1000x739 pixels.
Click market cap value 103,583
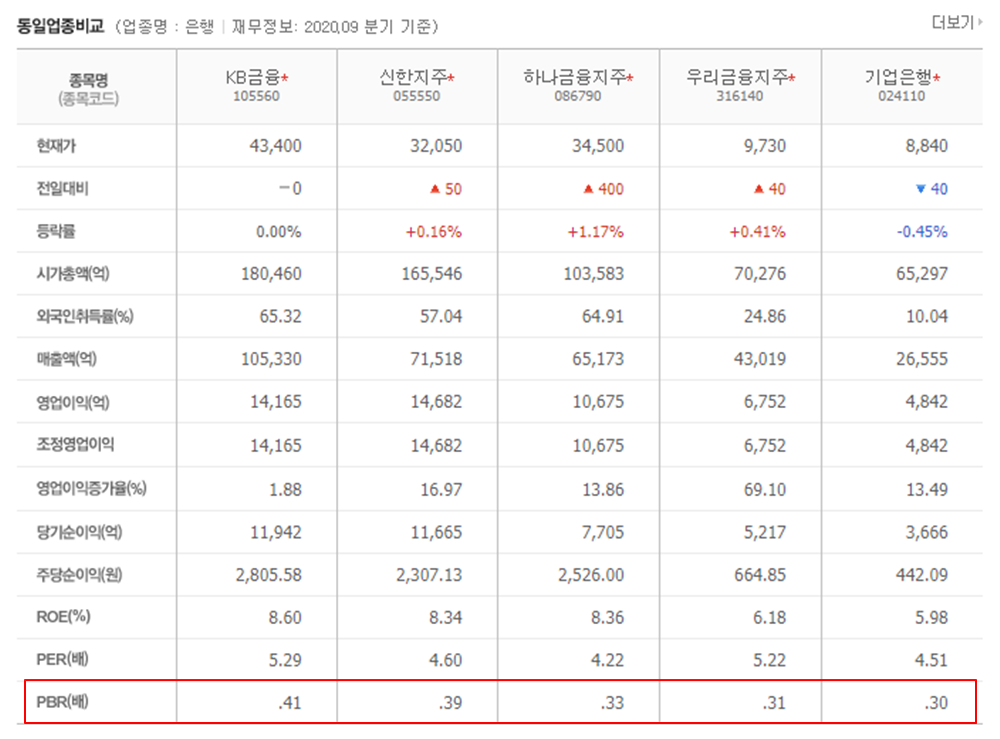tap(594, 274)
